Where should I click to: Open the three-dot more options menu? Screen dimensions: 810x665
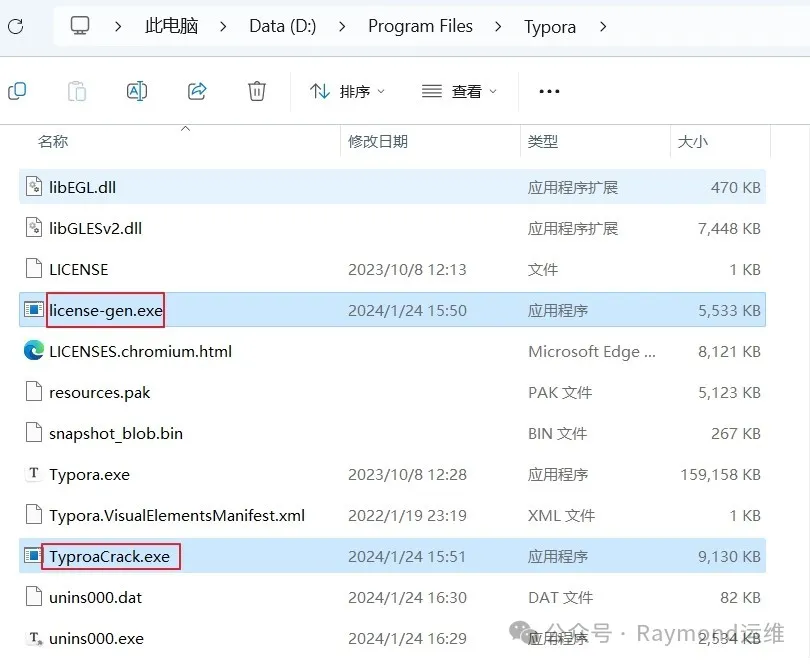tap(549, 91)
